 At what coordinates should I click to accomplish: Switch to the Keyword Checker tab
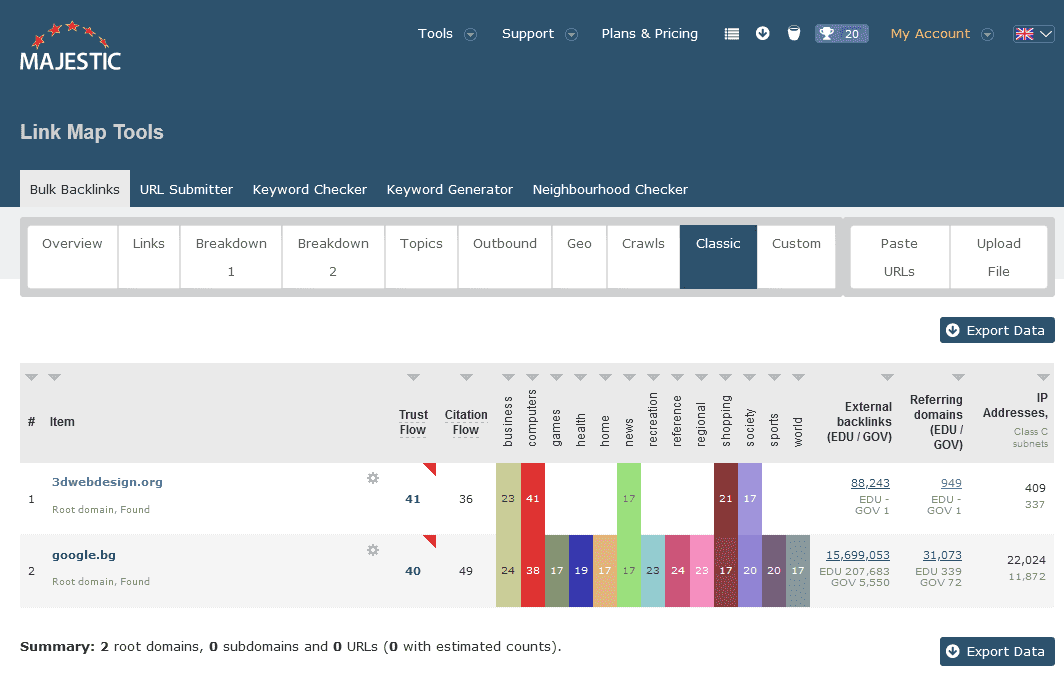[x=309, y=189]
